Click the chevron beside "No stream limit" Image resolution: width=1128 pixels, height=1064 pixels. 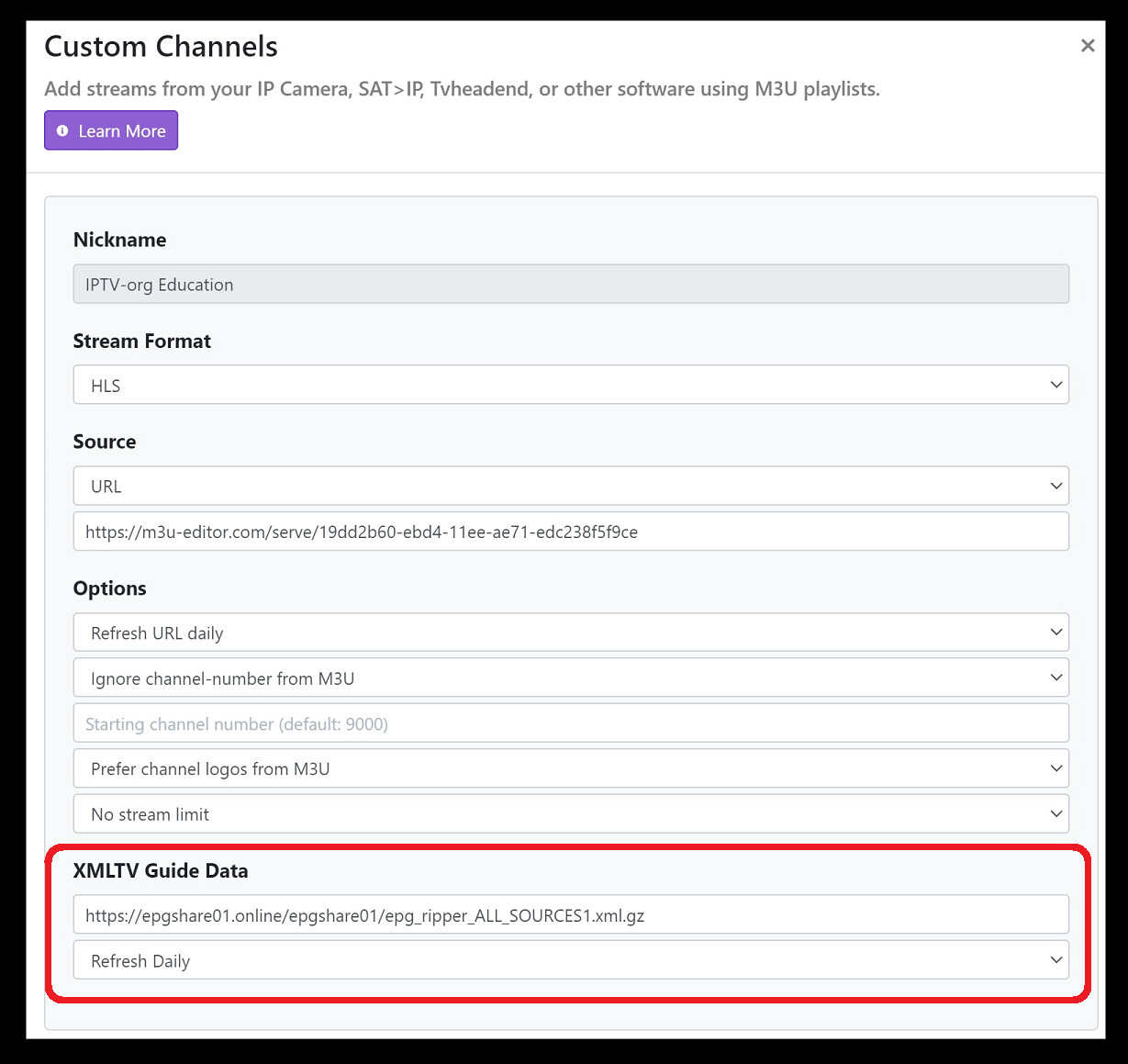tap(1055, 813)
